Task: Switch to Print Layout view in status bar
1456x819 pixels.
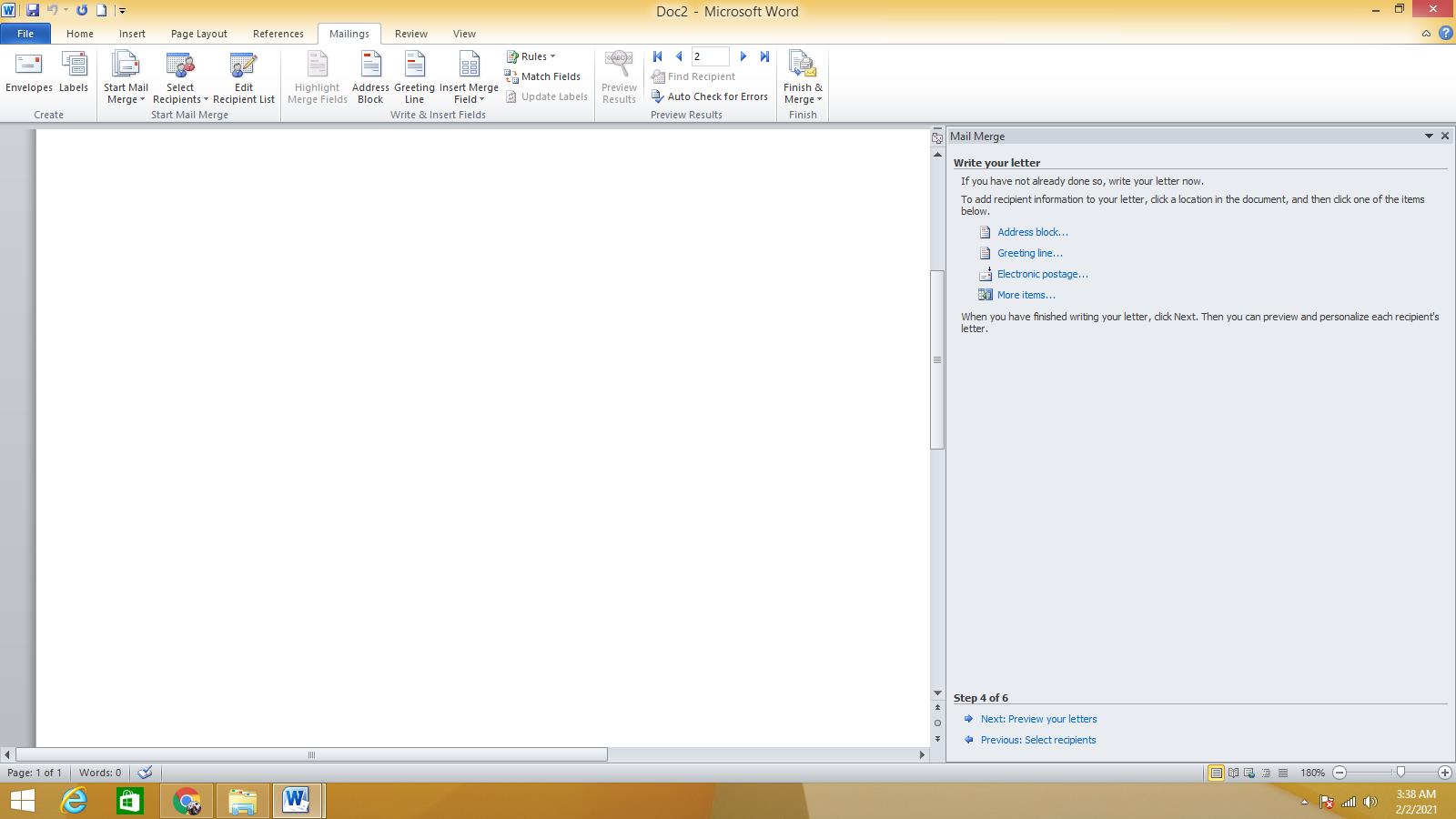Action: pyautogui.click(x=1216, y=773)
